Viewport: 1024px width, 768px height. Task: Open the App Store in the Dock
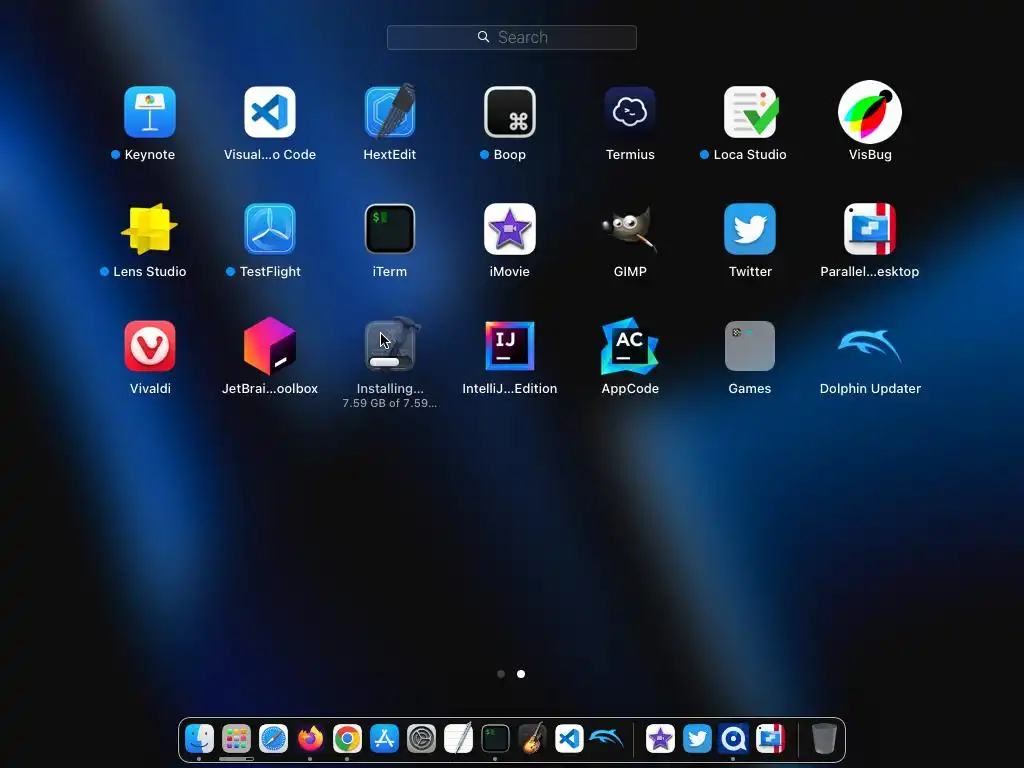(x=385, y=739)
